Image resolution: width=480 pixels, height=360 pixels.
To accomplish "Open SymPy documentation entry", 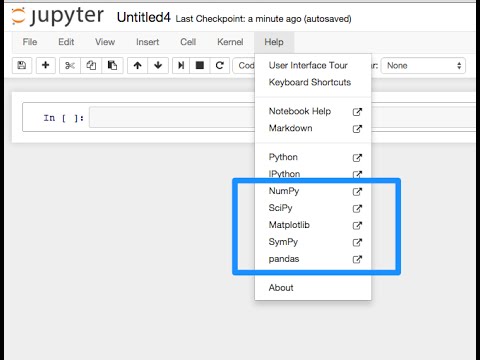I will [x=313, y=242].
